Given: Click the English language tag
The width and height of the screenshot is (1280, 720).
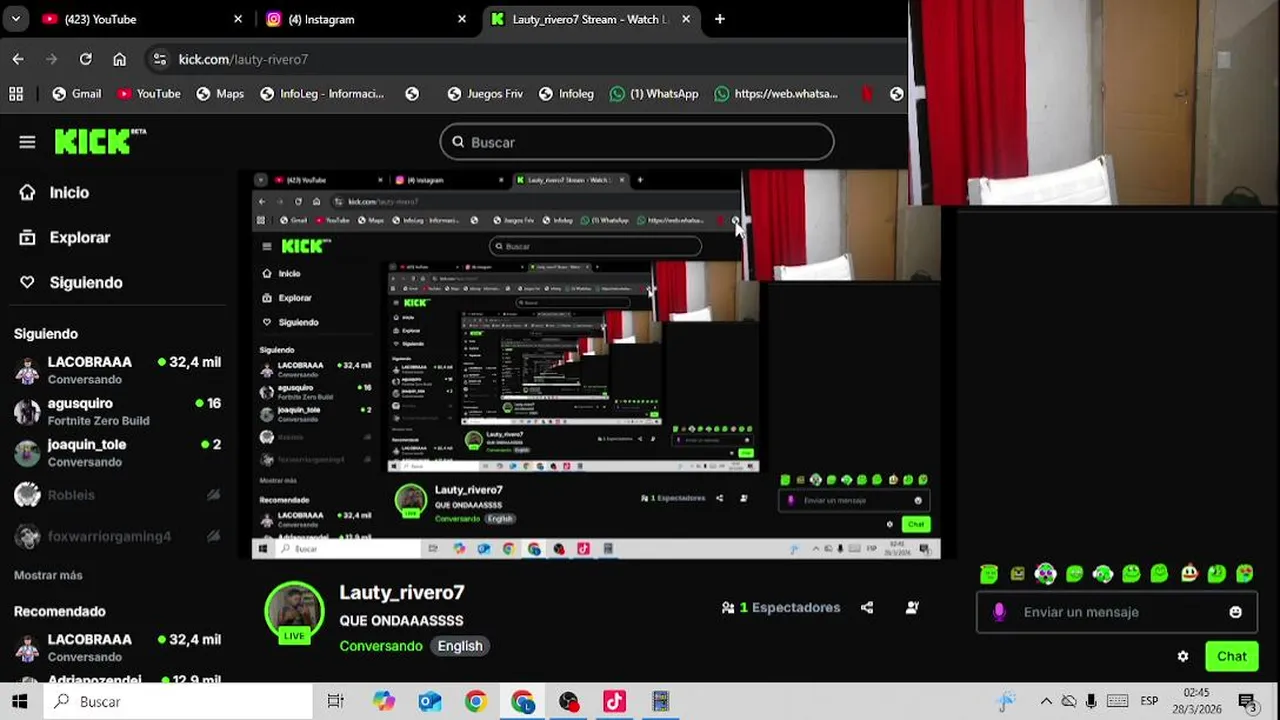Looking at the screenshot, I should pyautogui.click(x=460, y=646).
